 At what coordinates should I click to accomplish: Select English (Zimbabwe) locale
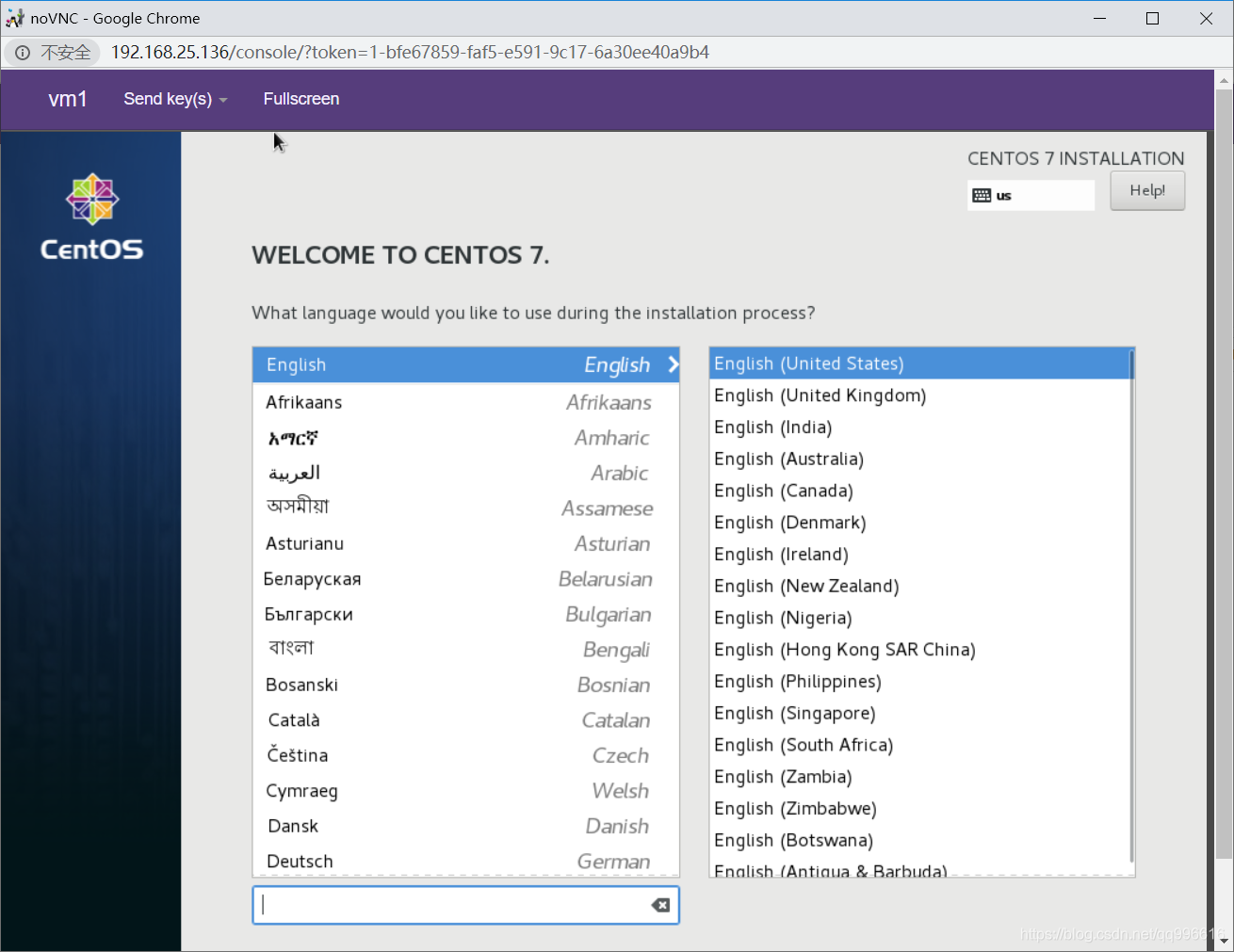click(x=918, y=809)
